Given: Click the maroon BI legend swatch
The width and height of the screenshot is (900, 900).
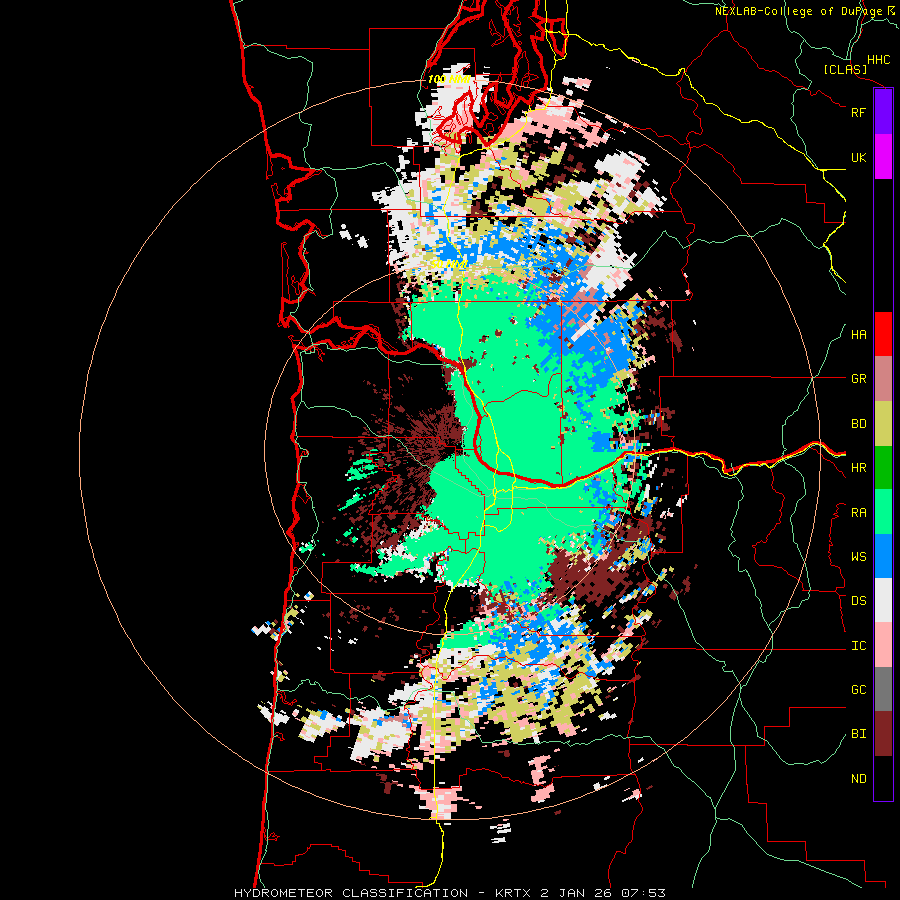Looking at the screenshot, I should (x=883, y=734).
